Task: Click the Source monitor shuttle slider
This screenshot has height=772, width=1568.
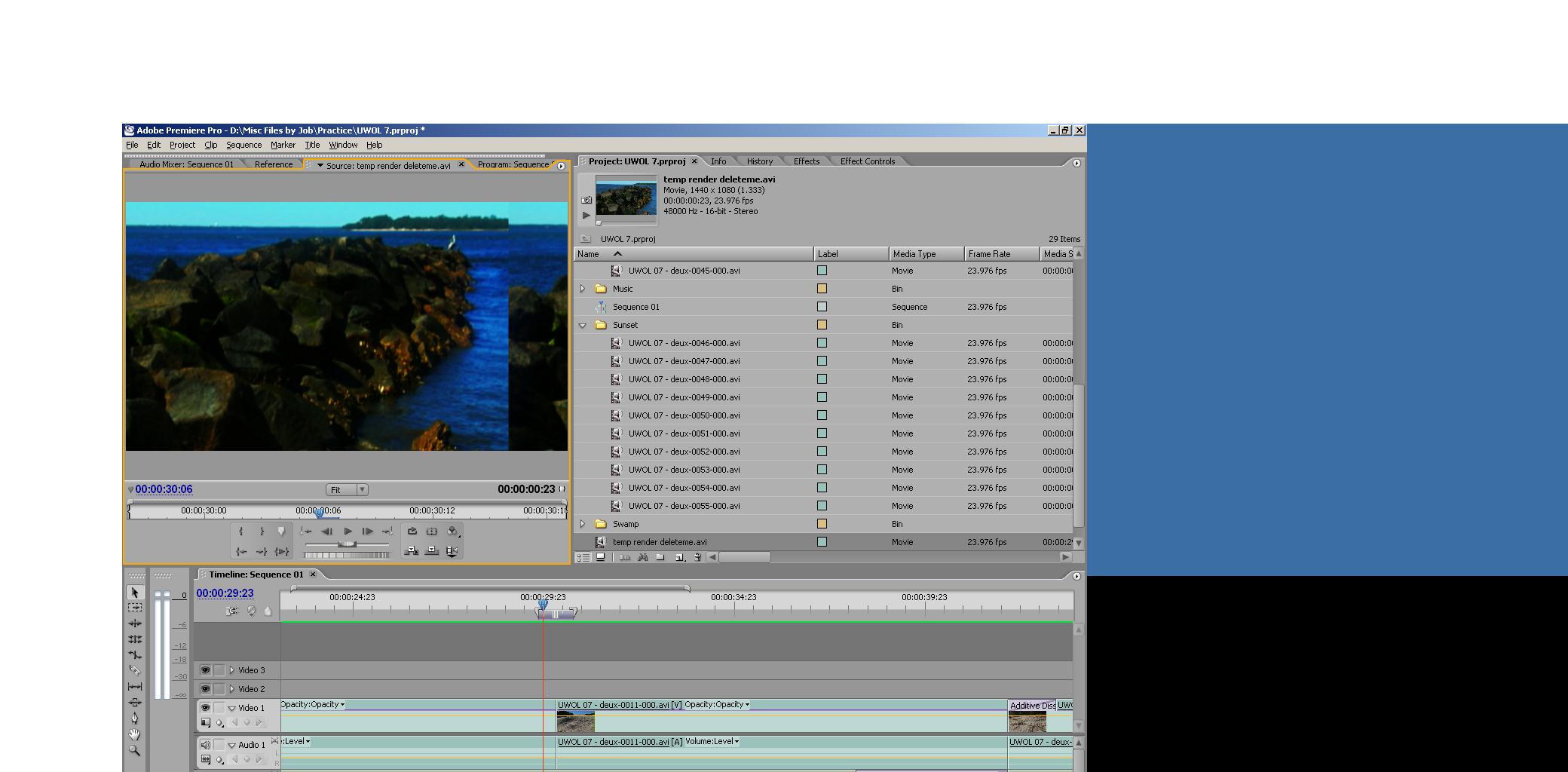Action: coord(347,544)
